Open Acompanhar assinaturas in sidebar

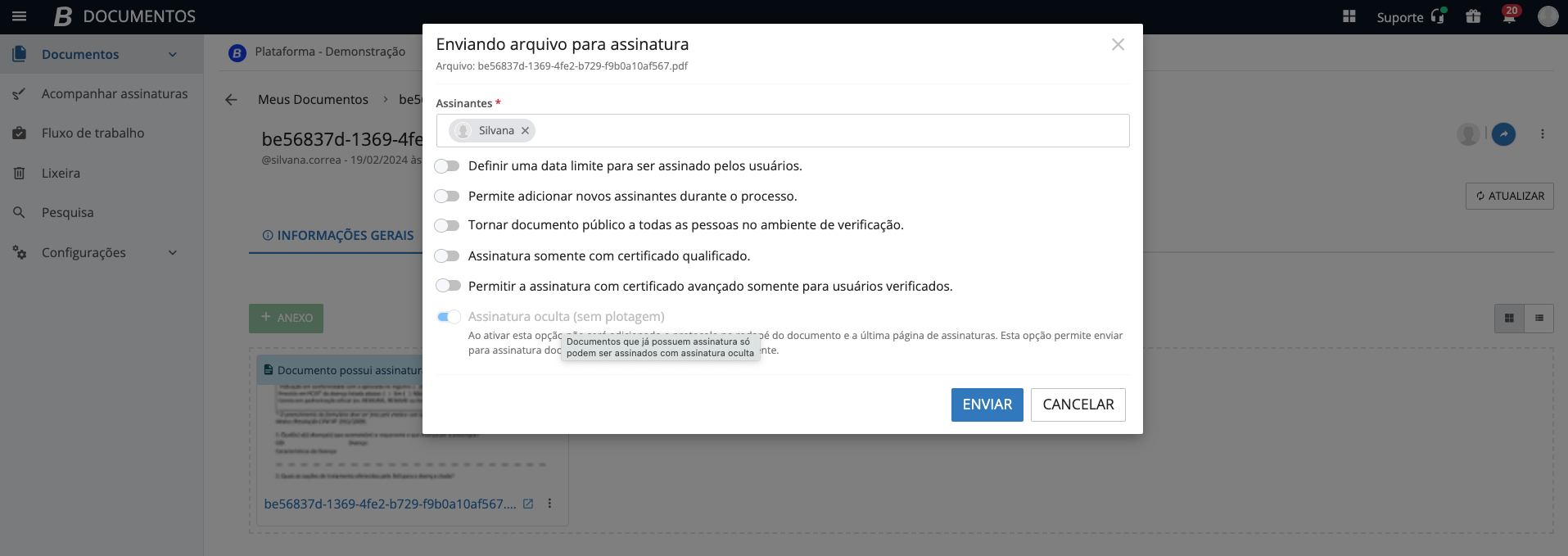click(x=114, y=94)
